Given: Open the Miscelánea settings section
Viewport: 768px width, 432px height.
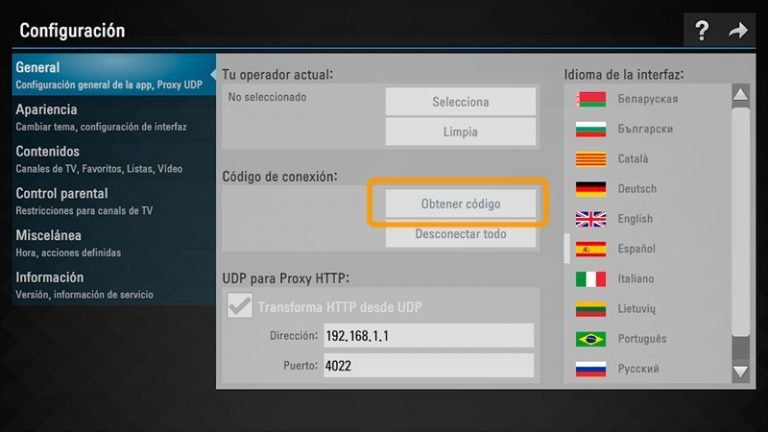Looking at the screenshot, I should (x=114, y=243).
